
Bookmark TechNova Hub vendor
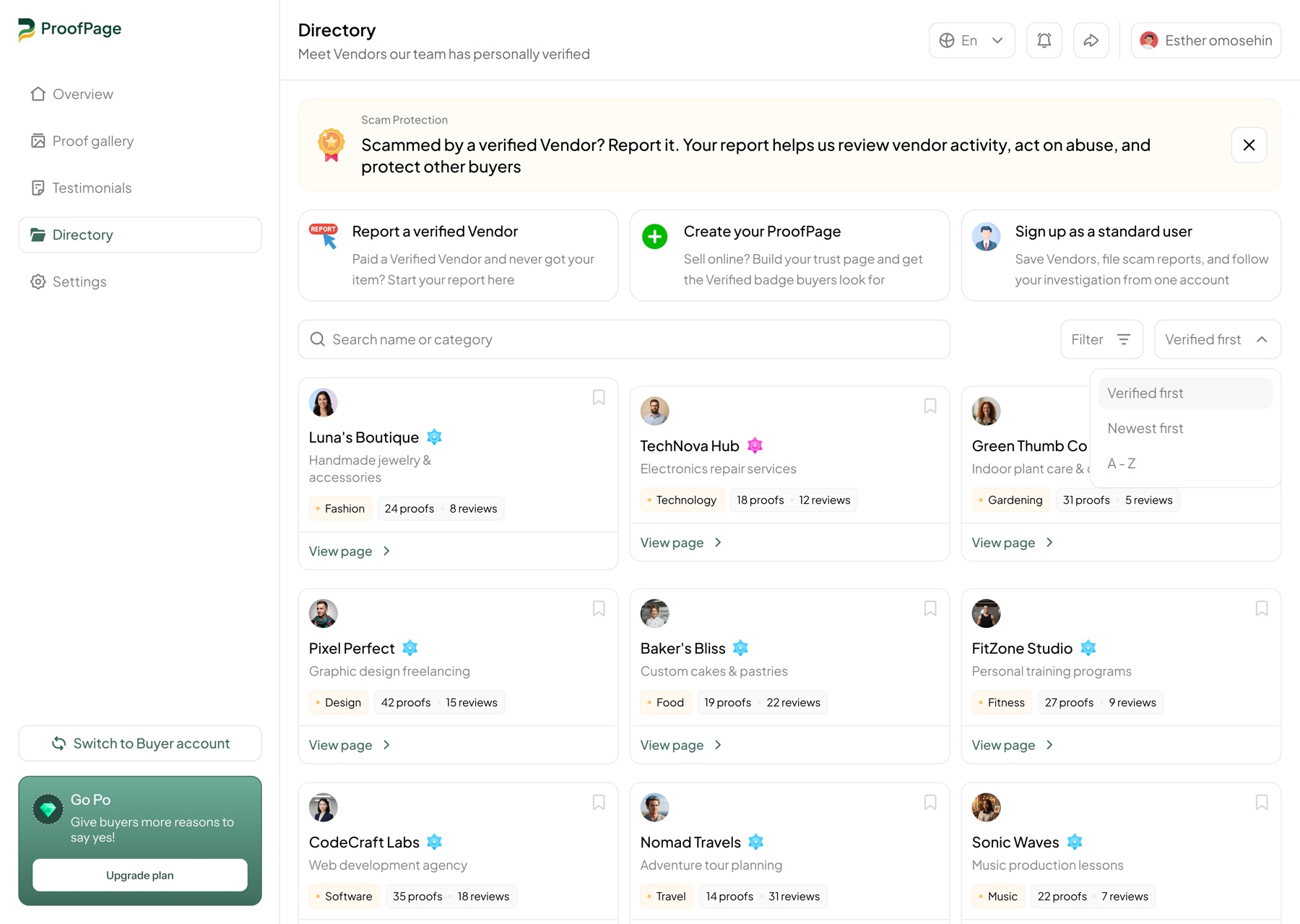pos(930,406)
